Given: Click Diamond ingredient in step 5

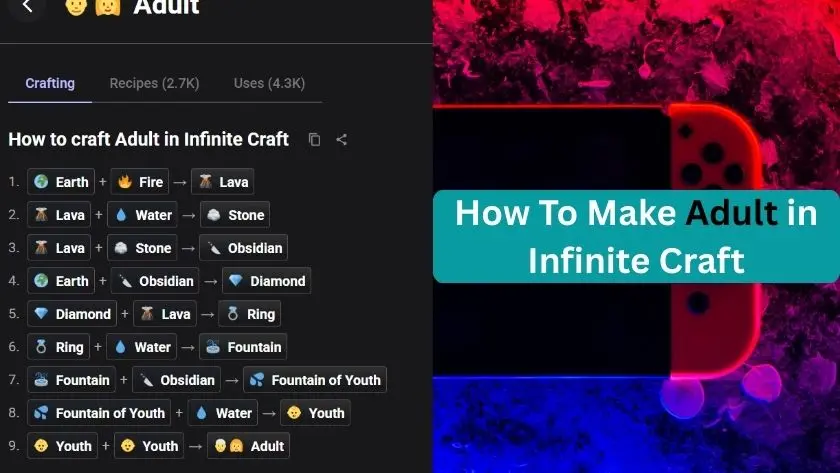Looking at the screenshot, I should [x=72, y=314].
